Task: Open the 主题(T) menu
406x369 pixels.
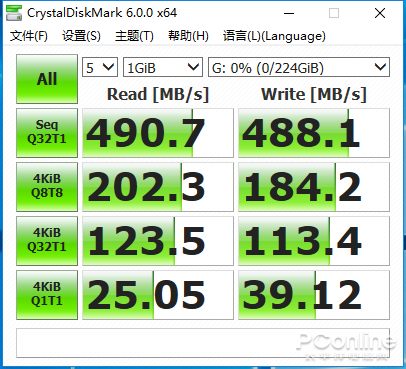Action: coord(134,36)
